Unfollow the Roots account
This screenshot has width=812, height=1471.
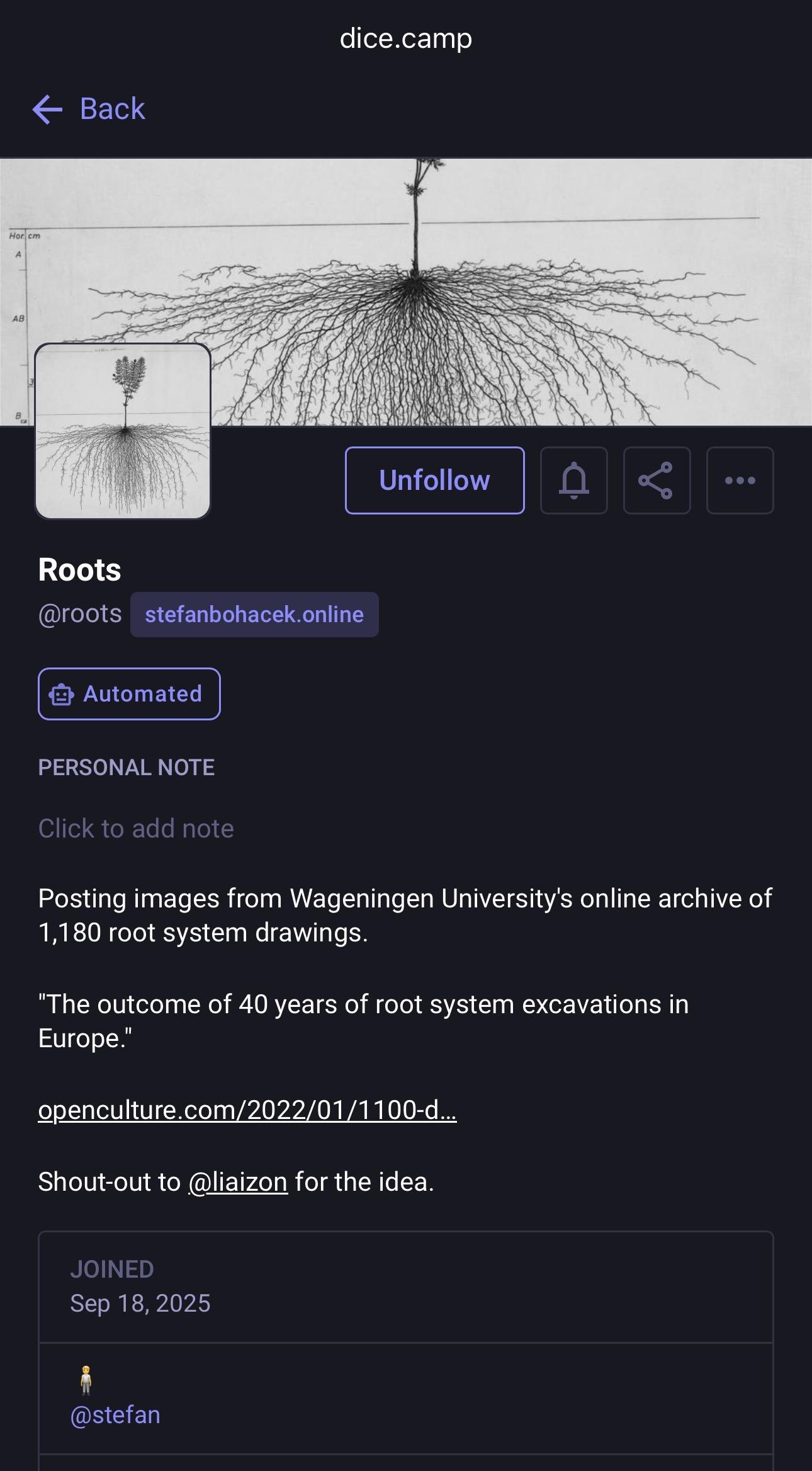(434, 480)
